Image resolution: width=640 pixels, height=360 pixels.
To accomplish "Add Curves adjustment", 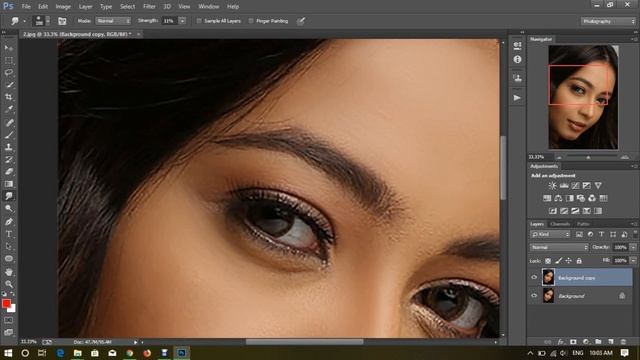I will pyautogui.click(x=575, y=186).
